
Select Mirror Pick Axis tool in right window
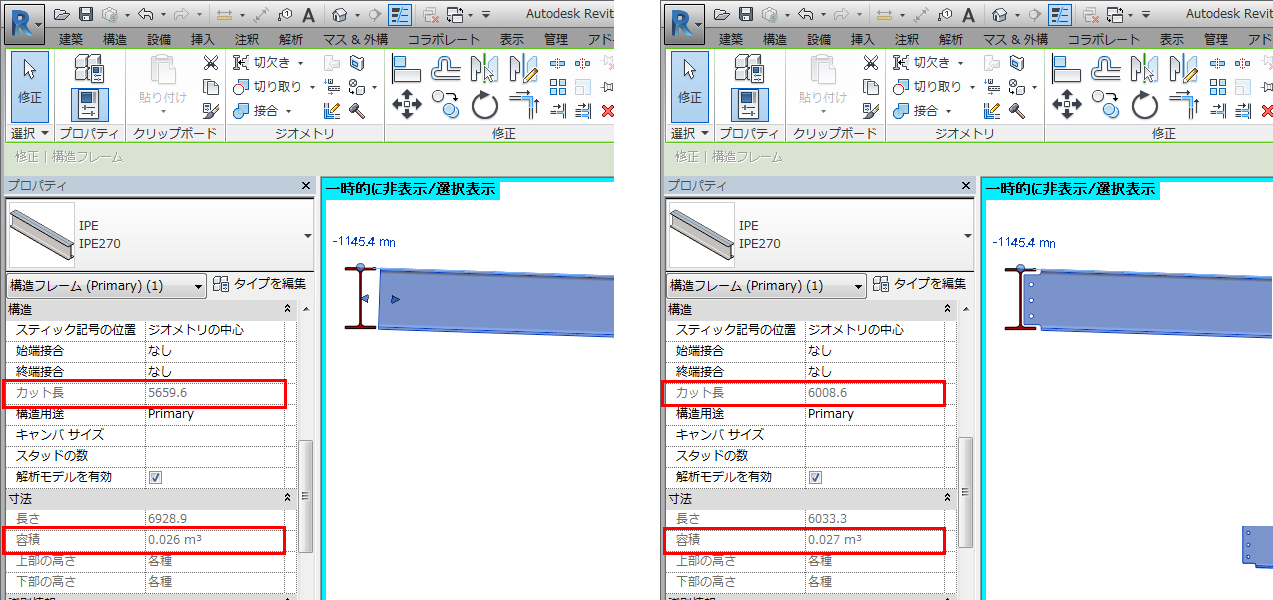[x=1145, y=68]
